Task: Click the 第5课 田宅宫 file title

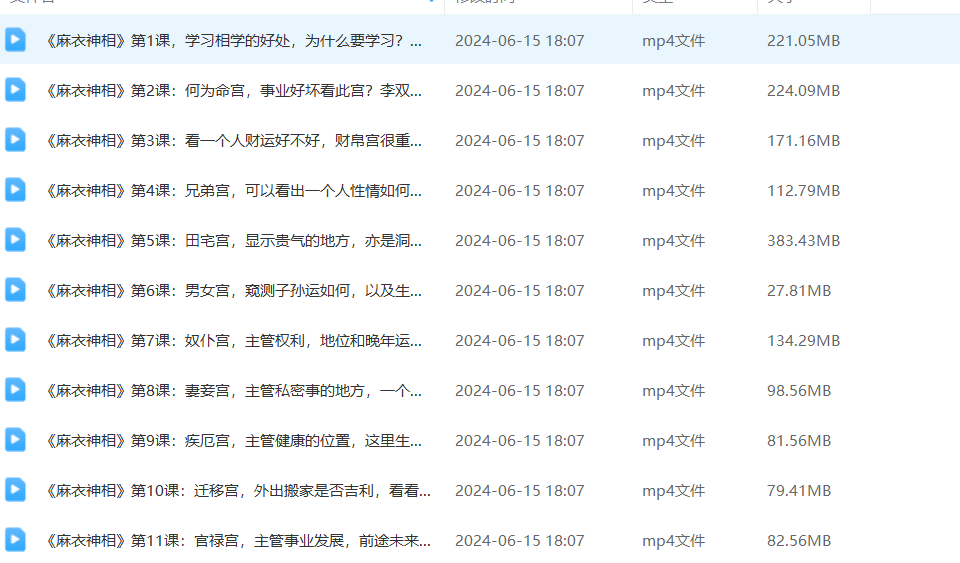Action: [234, 241]
